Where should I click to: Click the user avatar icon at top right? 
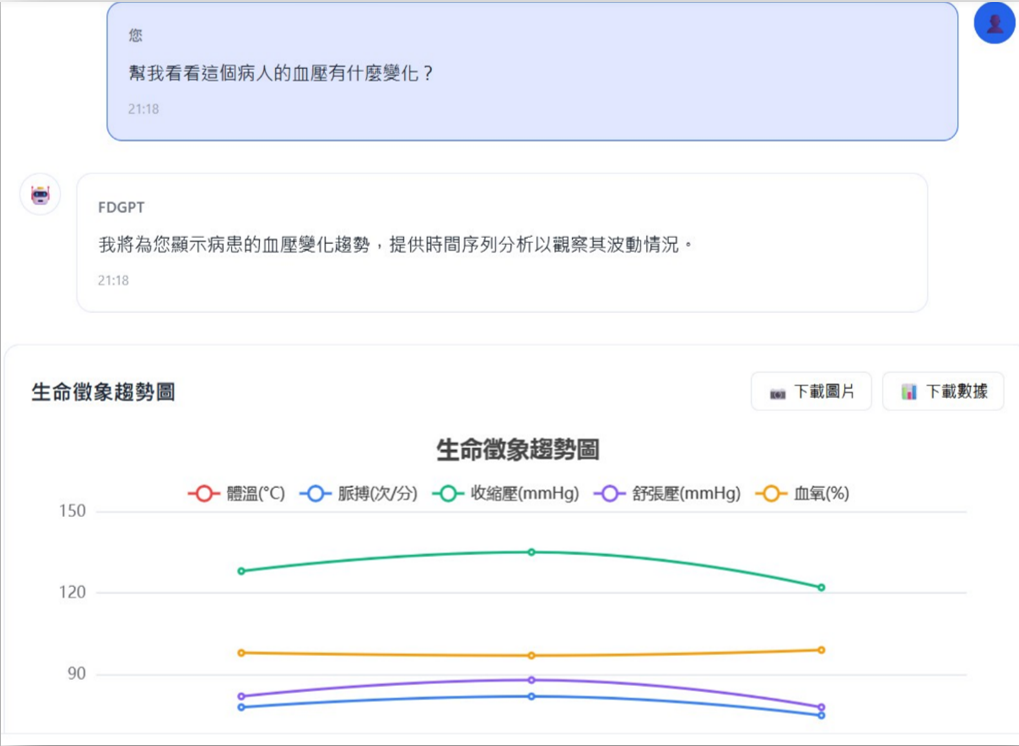pyautogui.click(x=993, y=22)
